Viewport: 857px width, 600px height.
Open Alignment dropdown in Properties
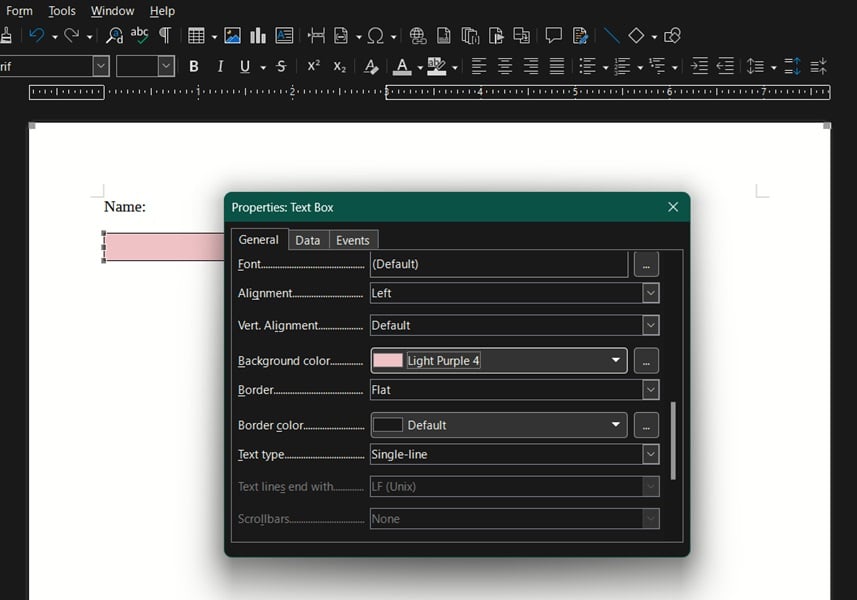(650, 293)
